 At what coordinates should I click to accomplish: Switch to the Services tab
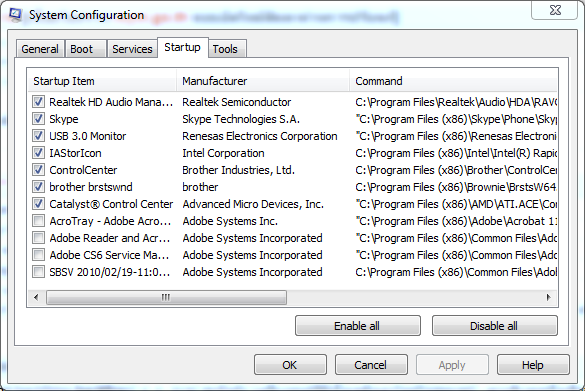pyautogui.click(x=132, y=49)
